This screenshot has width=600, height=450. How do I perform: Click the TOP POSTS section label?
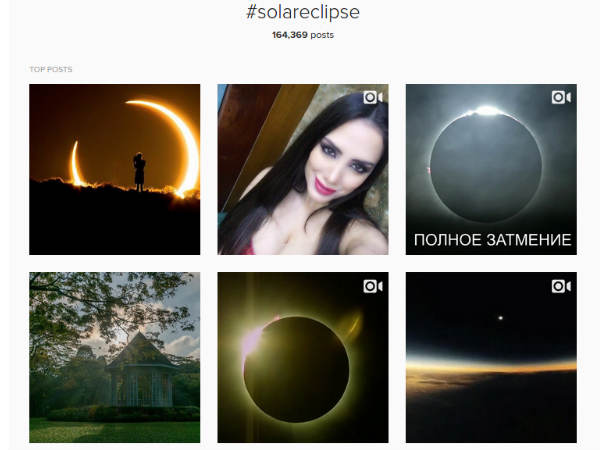tap(51, 69)
